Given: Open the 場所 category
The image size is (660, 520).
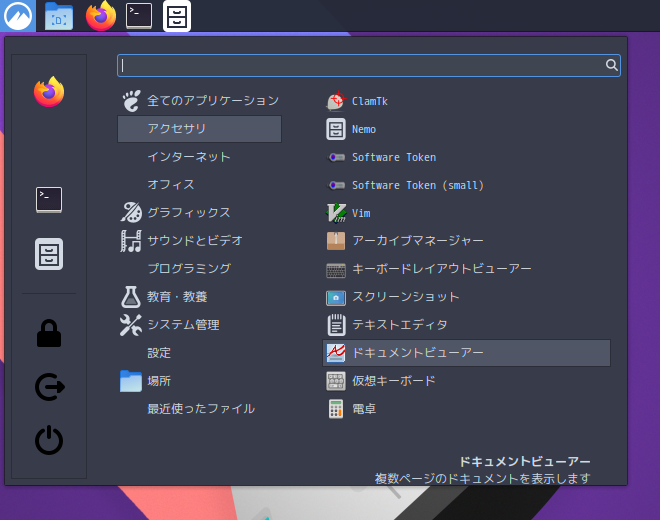Looking at the screenshot, I should (200, 381).
